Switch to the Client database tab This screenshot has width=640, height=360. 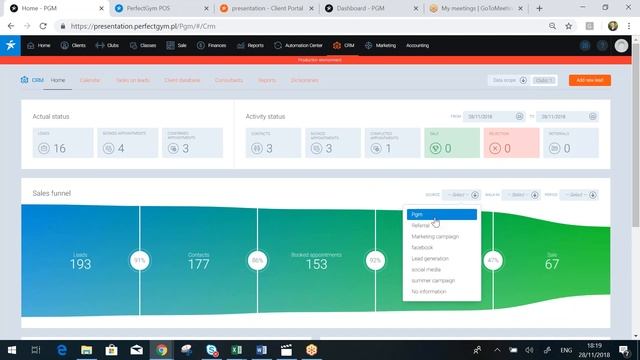pos(182,80)
